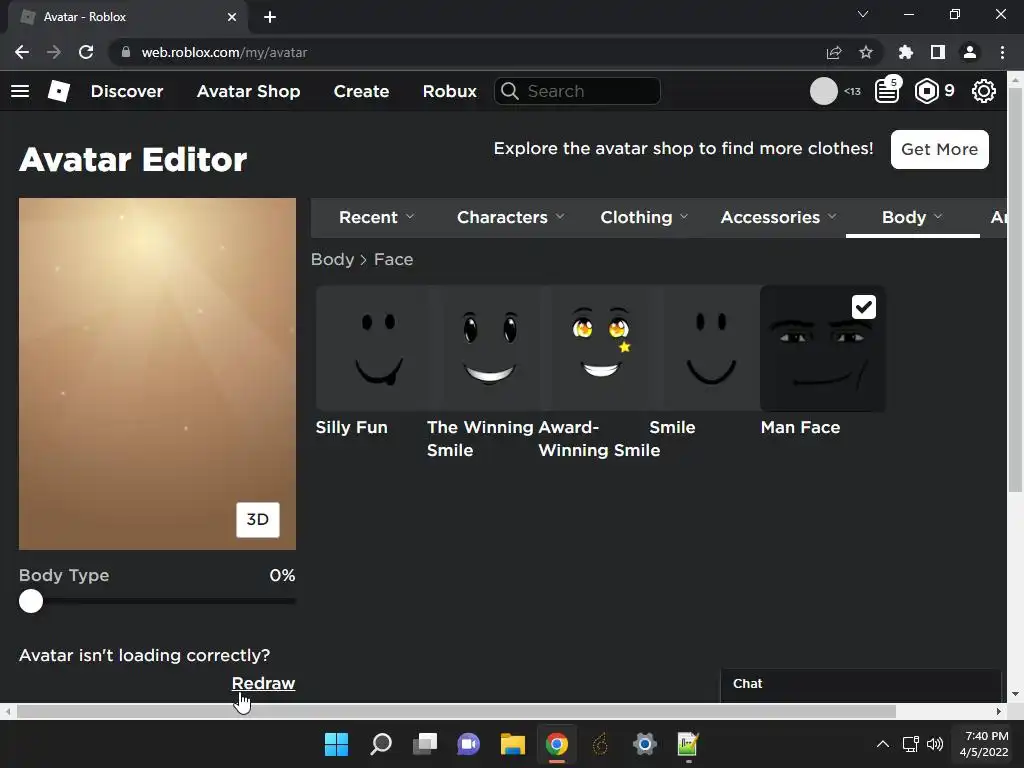Click the horizontal scrollbar at page bottom
Screen dimensions: 1024x768
456,711
